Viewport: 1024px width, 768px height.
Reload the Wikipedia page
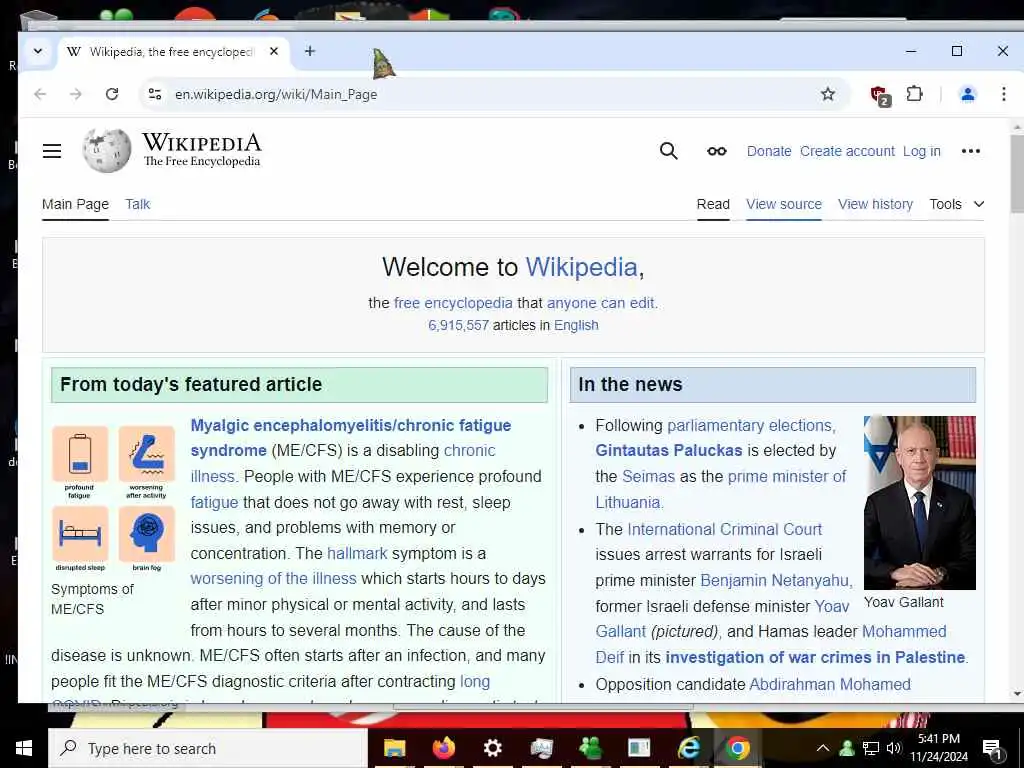click(112, 94)
